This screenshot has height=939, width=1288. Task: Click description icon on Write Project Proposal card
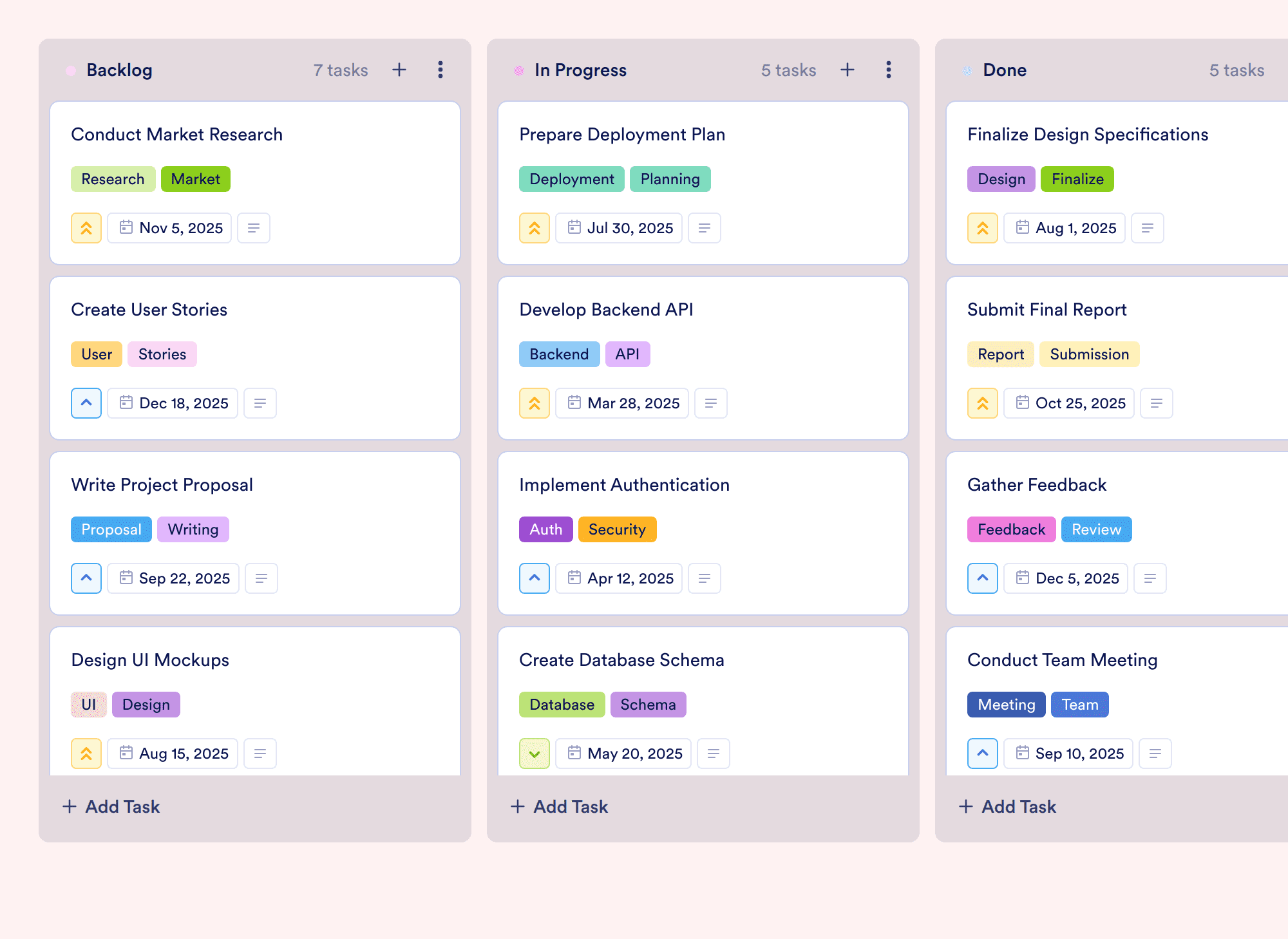click(261, 578)
